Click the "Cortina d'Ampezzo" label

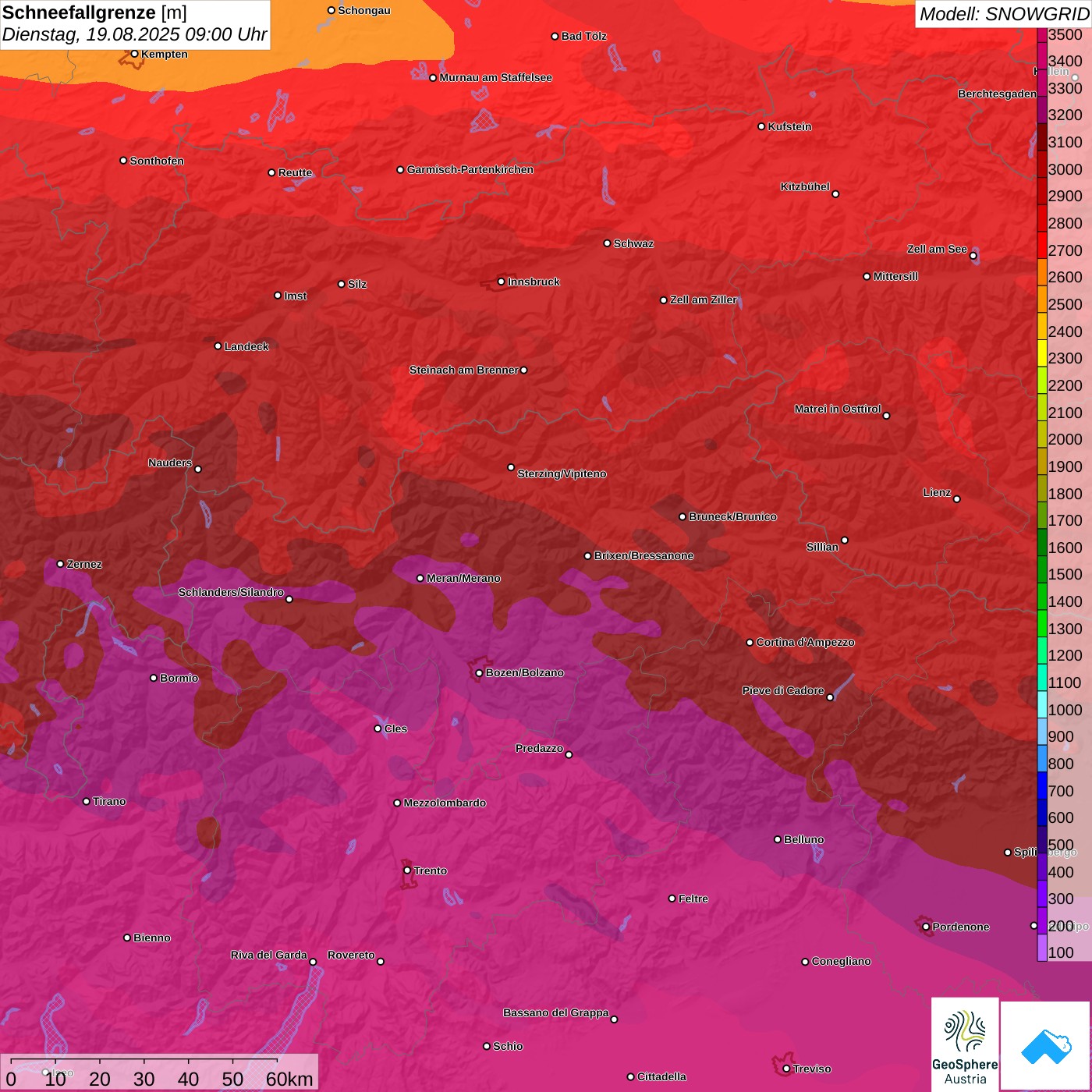[x=806, y=642]
